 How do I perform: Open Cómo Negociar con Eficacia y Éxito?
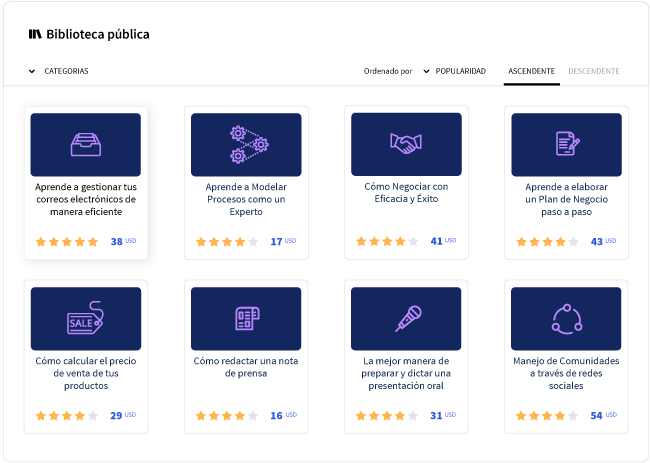(406, 193)
